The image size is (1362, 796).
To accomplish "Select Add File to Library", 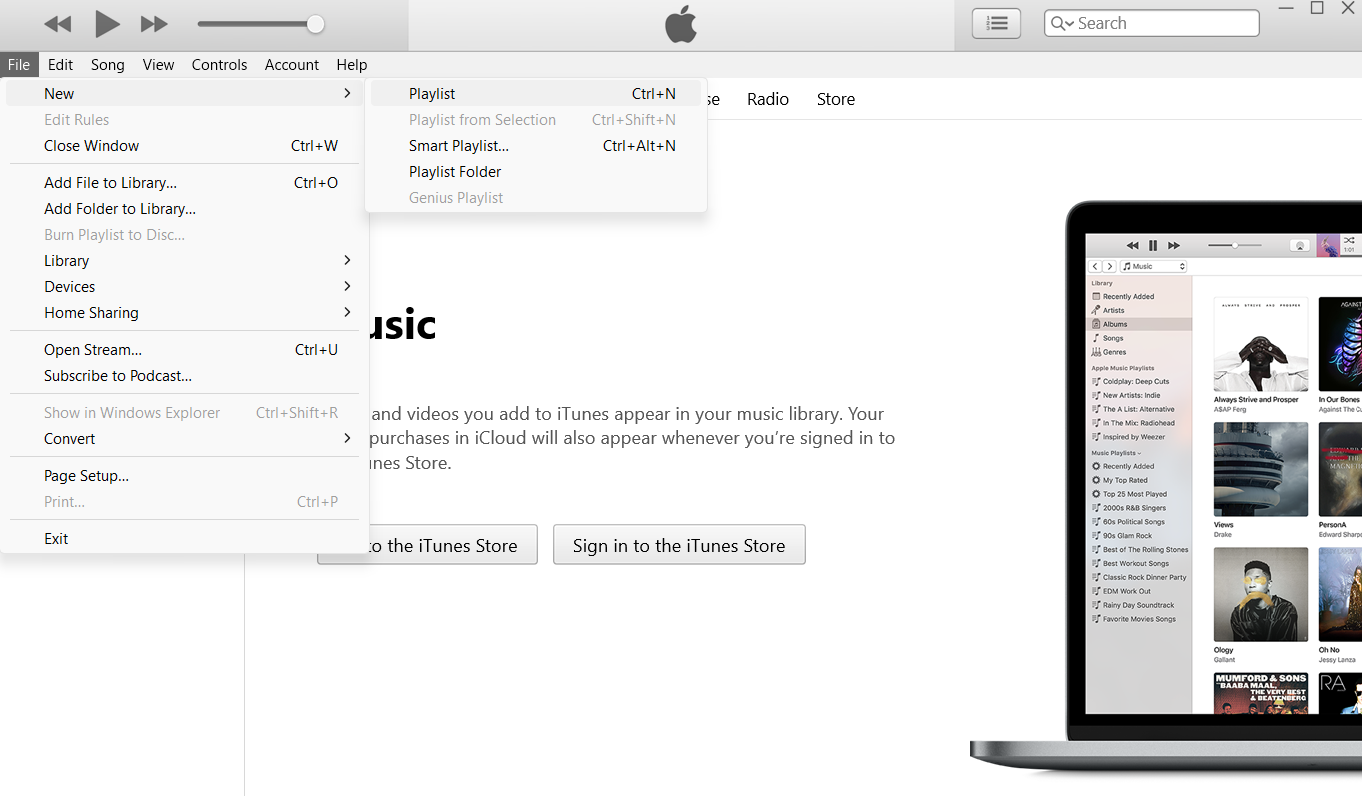I will (x=184, y=182).
